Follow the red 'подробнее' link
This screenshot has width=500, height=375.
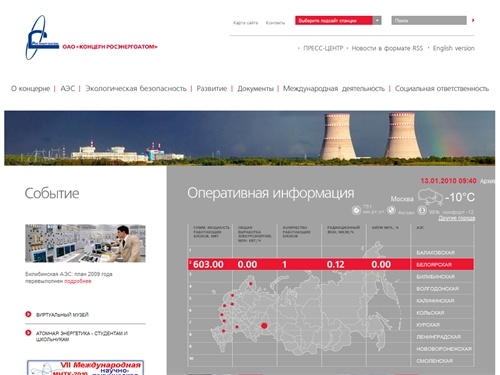[78, 281]
